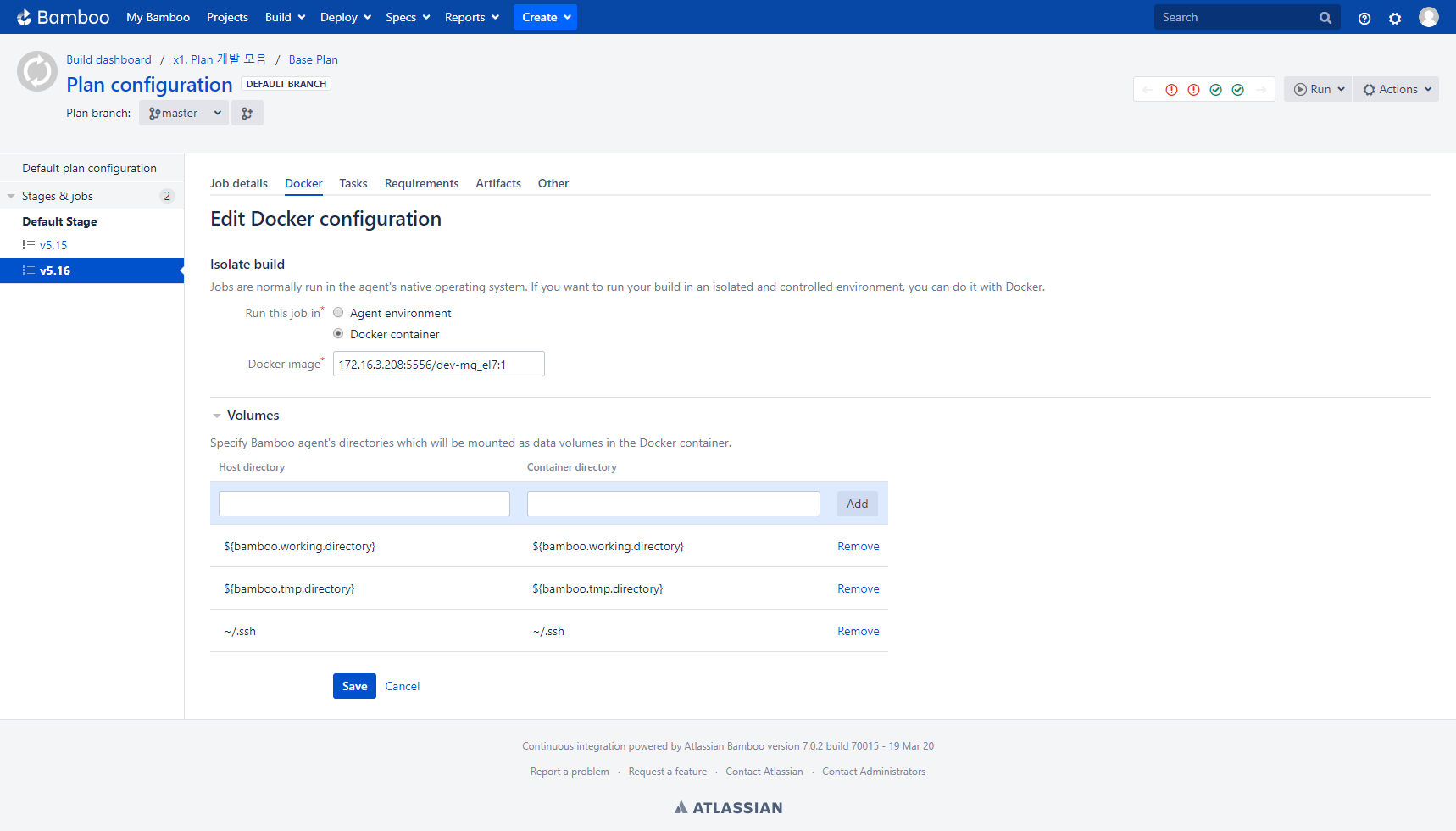The image size is (1456, 831).
Task: Click the Plan configuration heading link
Action: pyautogui.click(x=149, y=85)
